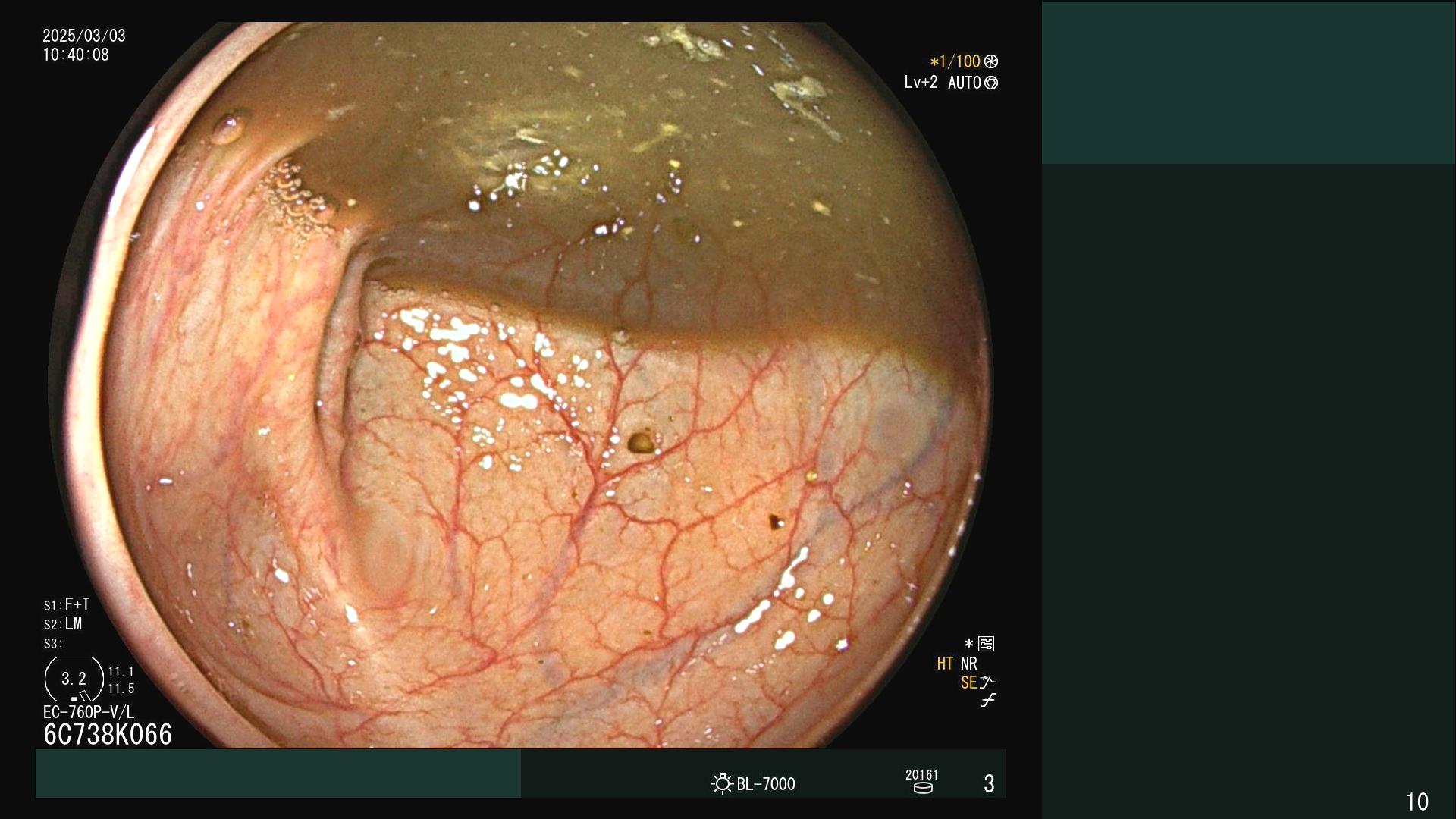Click the *1/100 shutter speed value
This screenshot has width=1456, height=819.
point(955,61)
